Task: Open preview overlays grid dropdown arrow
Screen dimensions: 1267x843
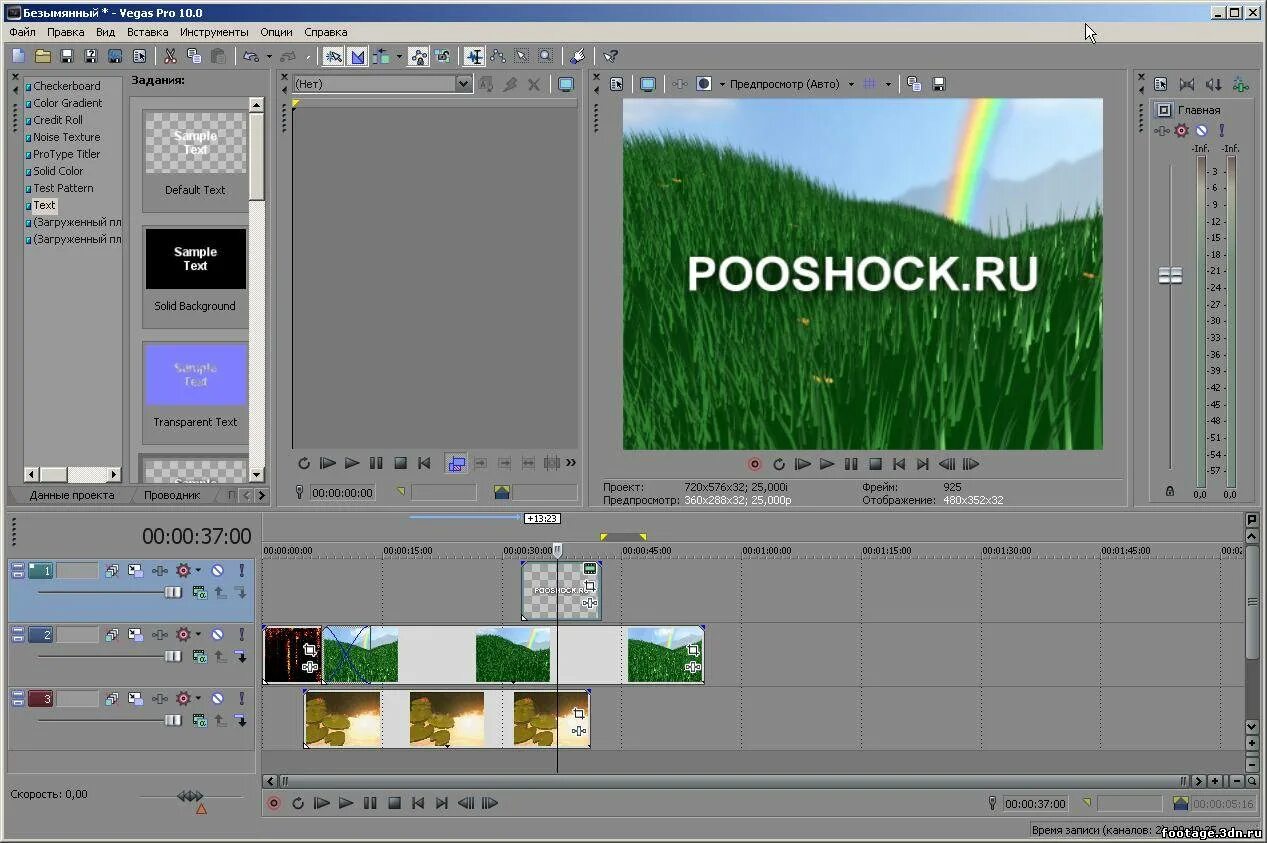Action: coord(888,85)
